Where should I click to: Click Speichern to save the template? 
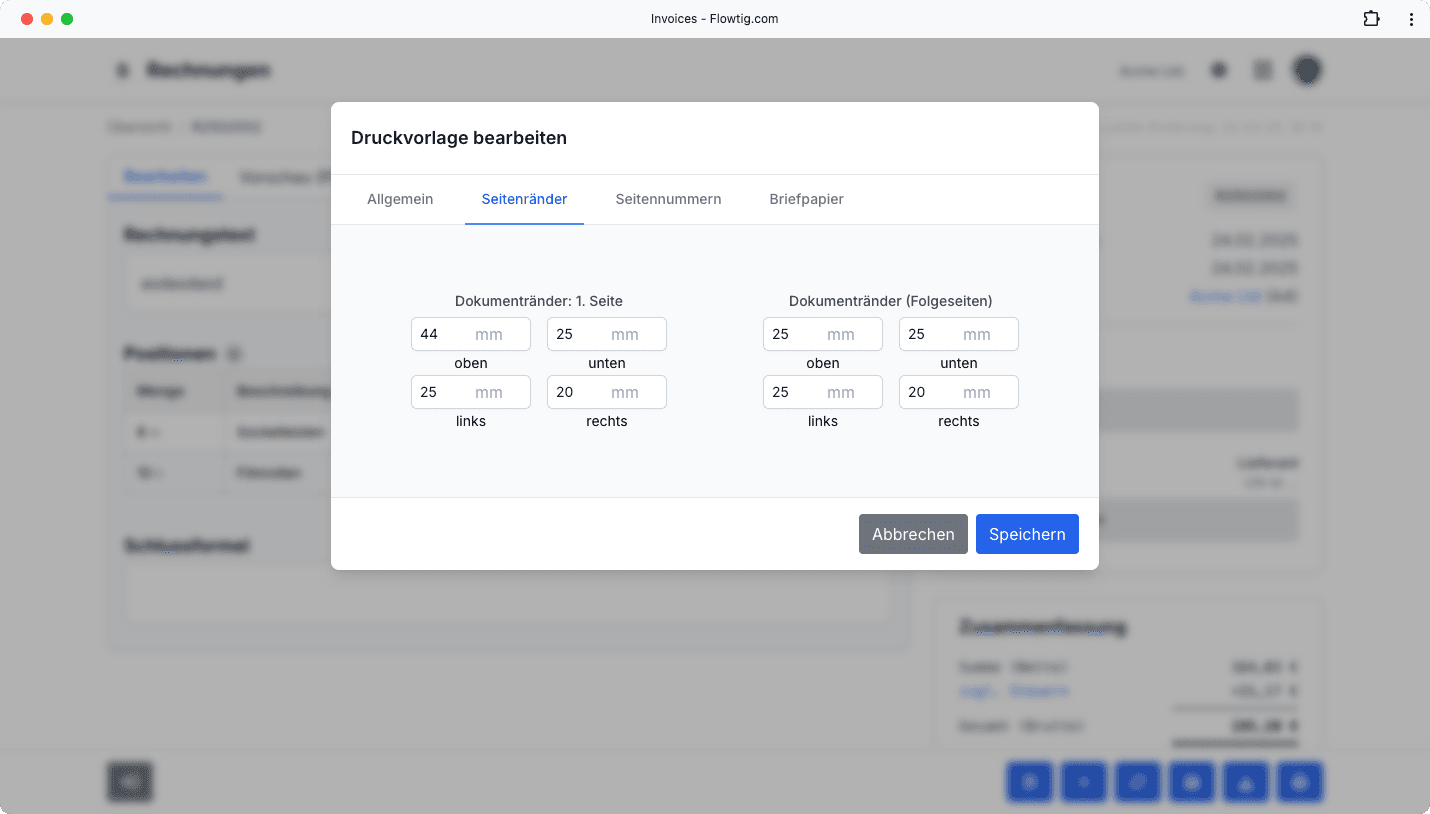[1027, 534]
